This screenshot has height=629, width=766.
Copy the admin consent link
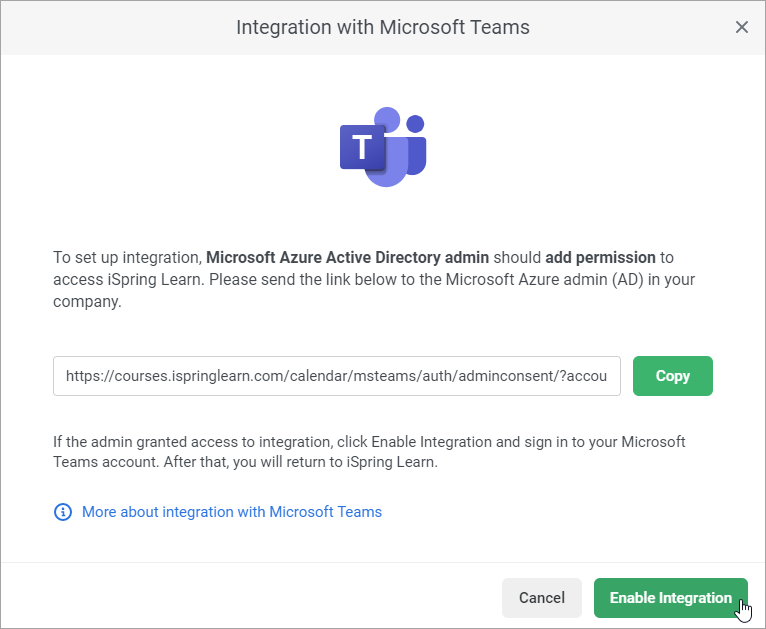(x=673, y=376)
